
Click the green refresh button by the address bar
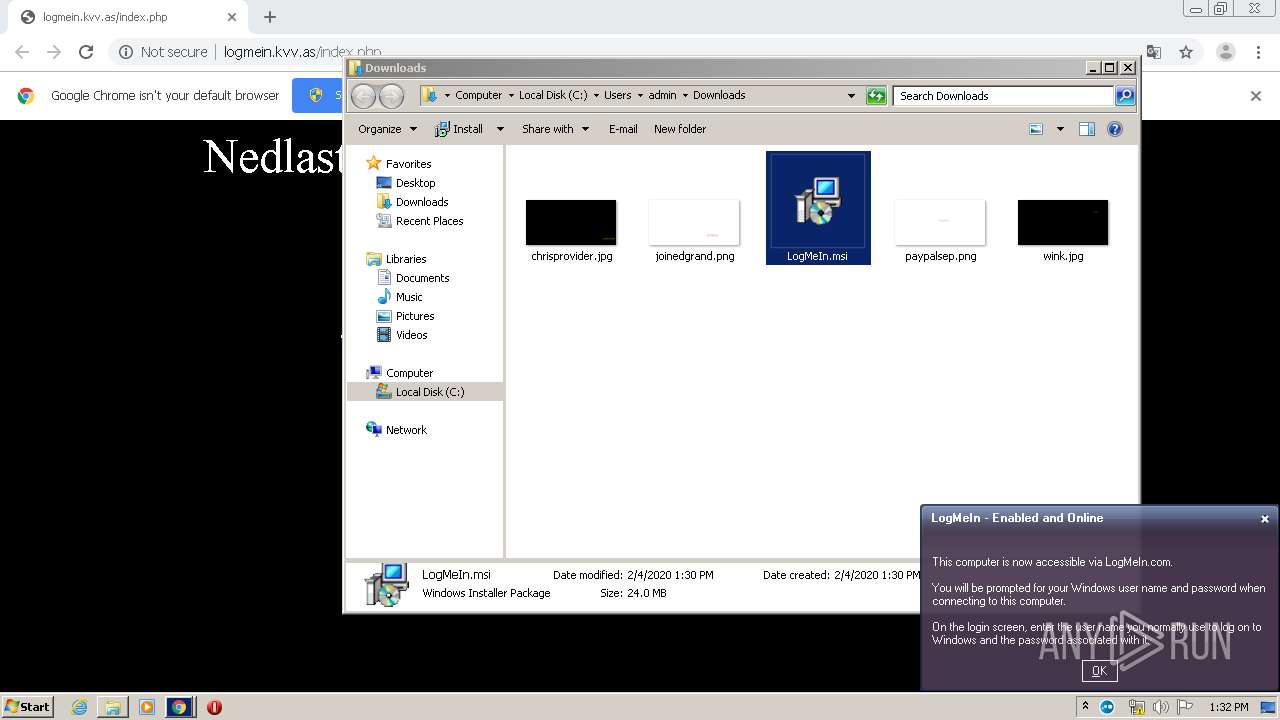point(876,96)
